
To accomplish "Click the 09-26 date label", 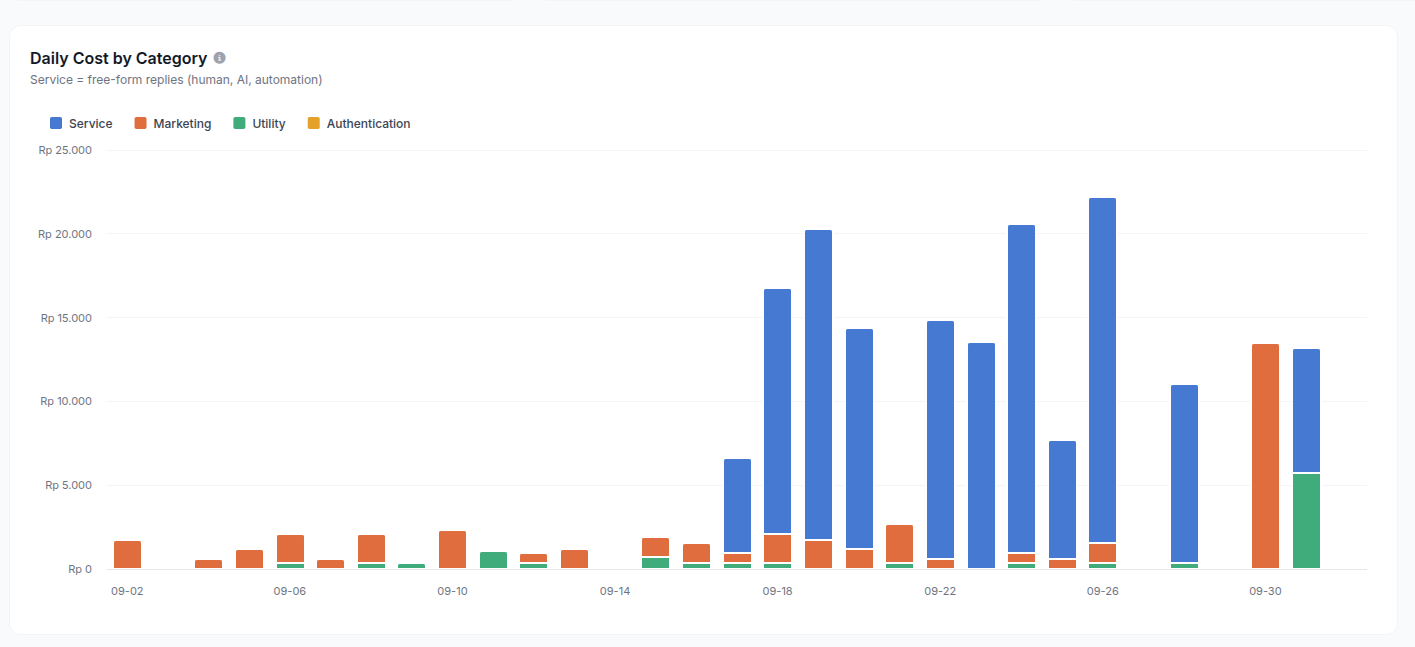I will click(1102, 591).
